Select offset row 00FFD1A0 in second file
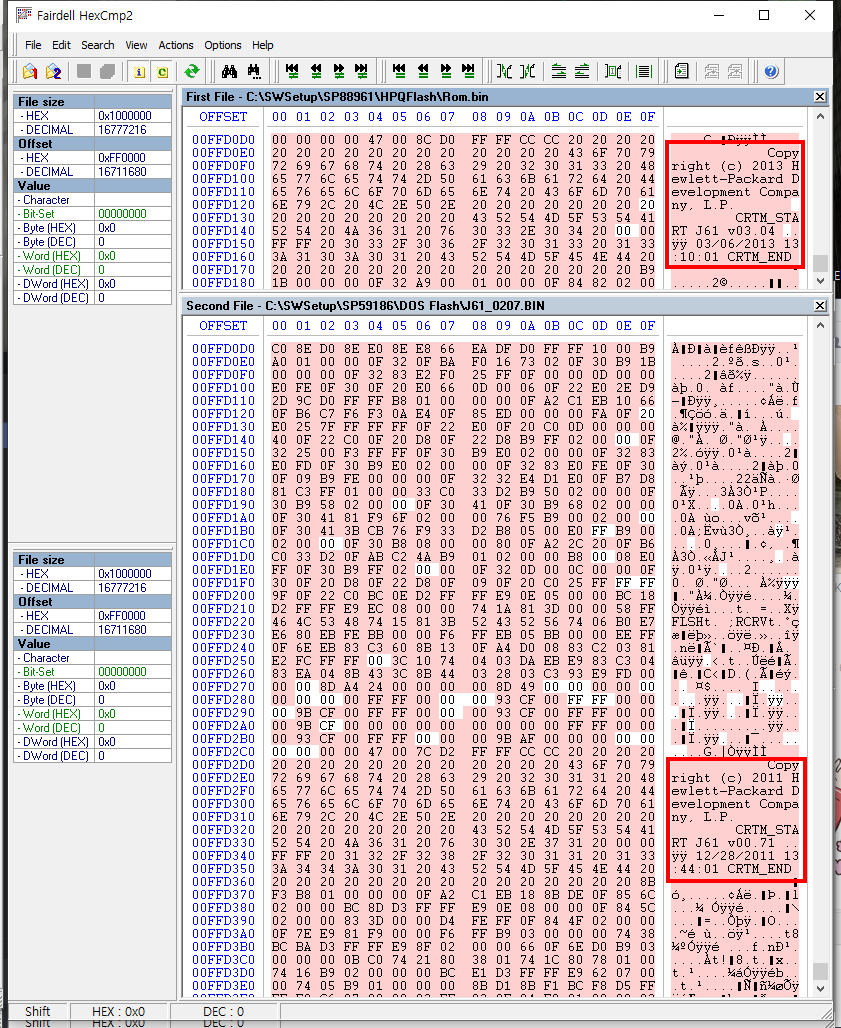This screenshot has height=1028, width=841. (223, 518)
